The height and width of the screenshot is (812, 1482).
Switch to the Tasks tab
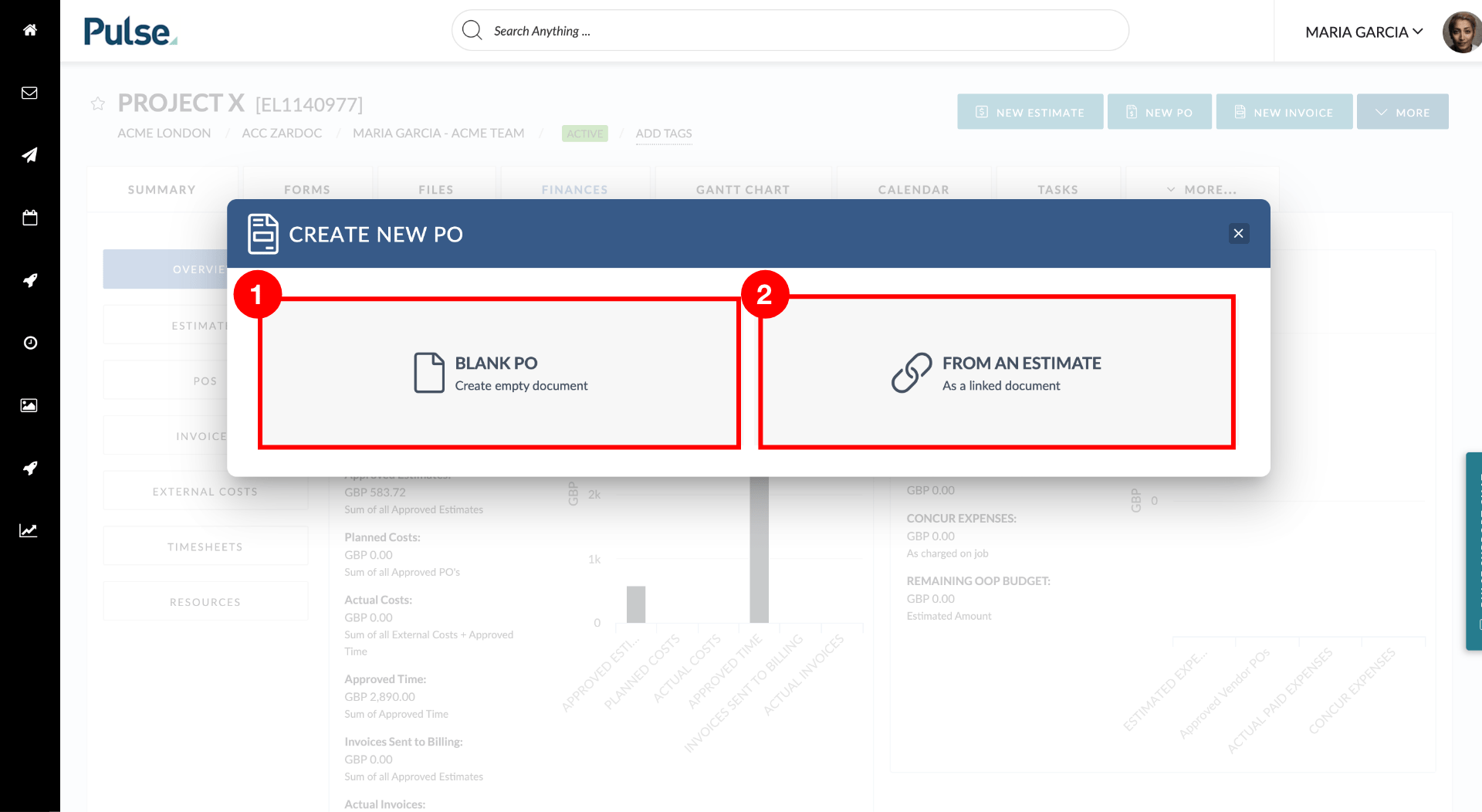click(1058, 189)
